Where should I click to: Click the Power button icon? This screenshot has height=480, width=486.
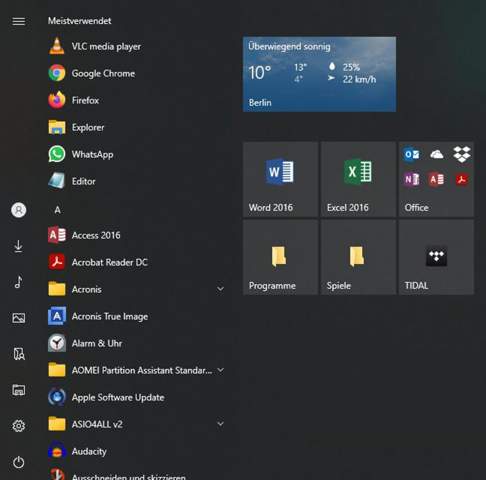tap(19, 462)
